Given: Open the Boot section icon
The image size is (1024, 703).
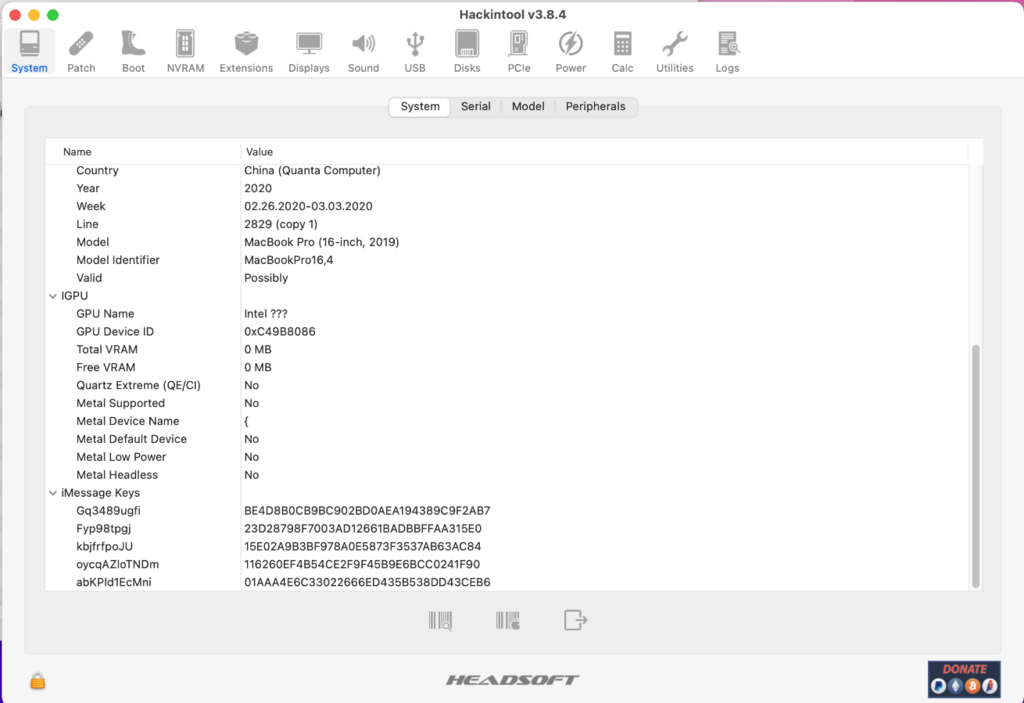Looking at the screenshot, I should tap(133, 51).
